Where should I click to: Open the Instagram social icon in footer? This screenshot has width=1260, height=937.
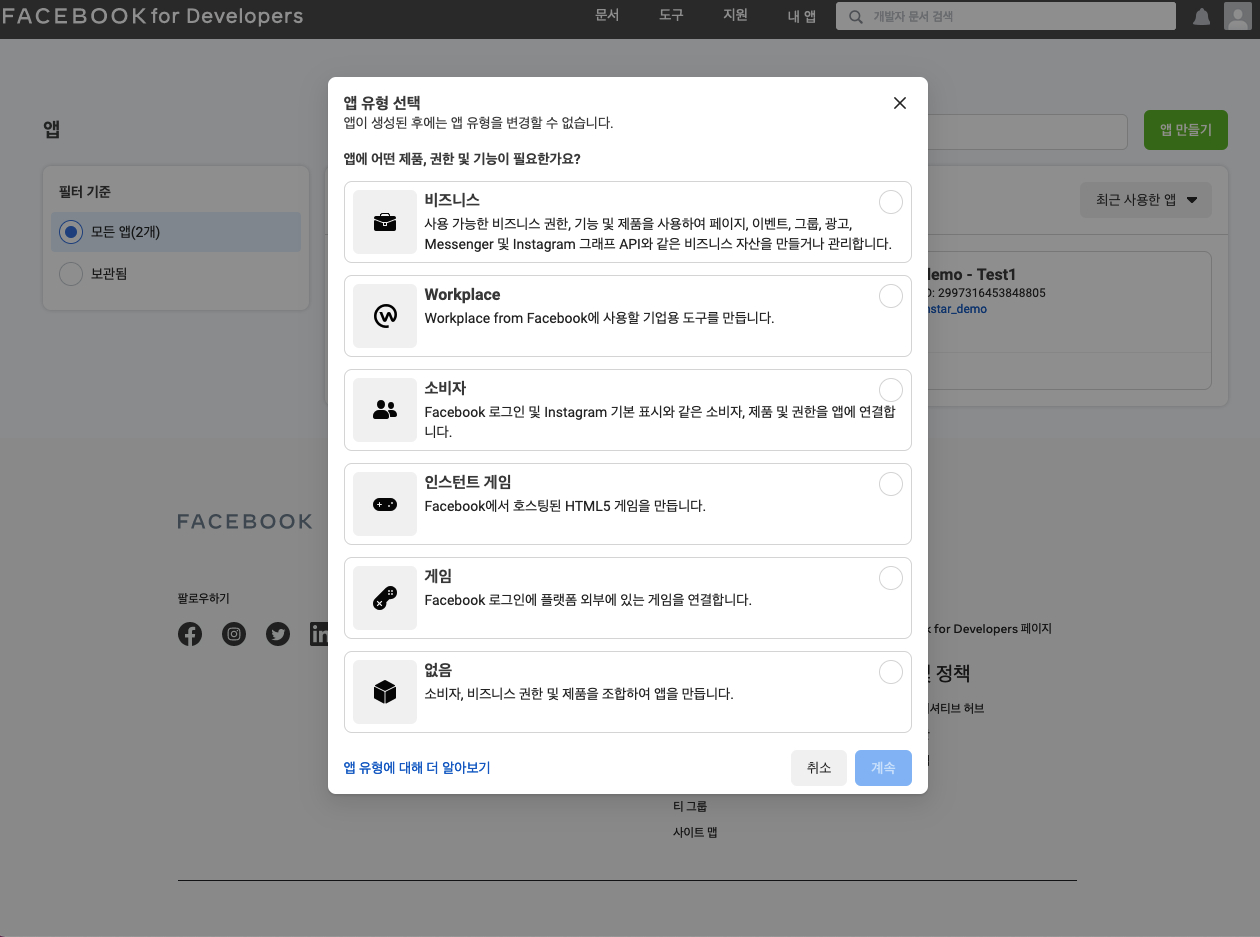pyautogui.click(x=234, y=634)
